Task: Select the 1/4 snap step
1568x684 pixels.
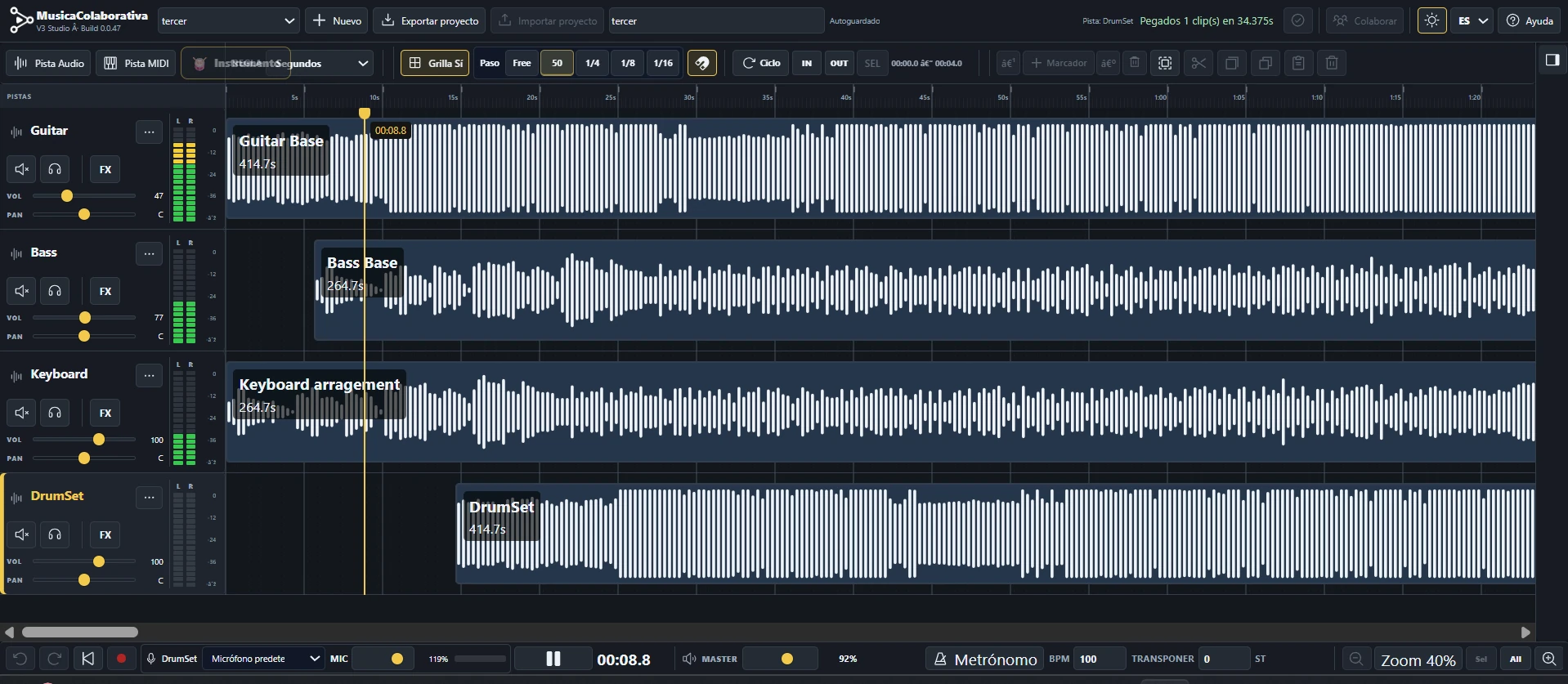Action: (x=593, y=63)
